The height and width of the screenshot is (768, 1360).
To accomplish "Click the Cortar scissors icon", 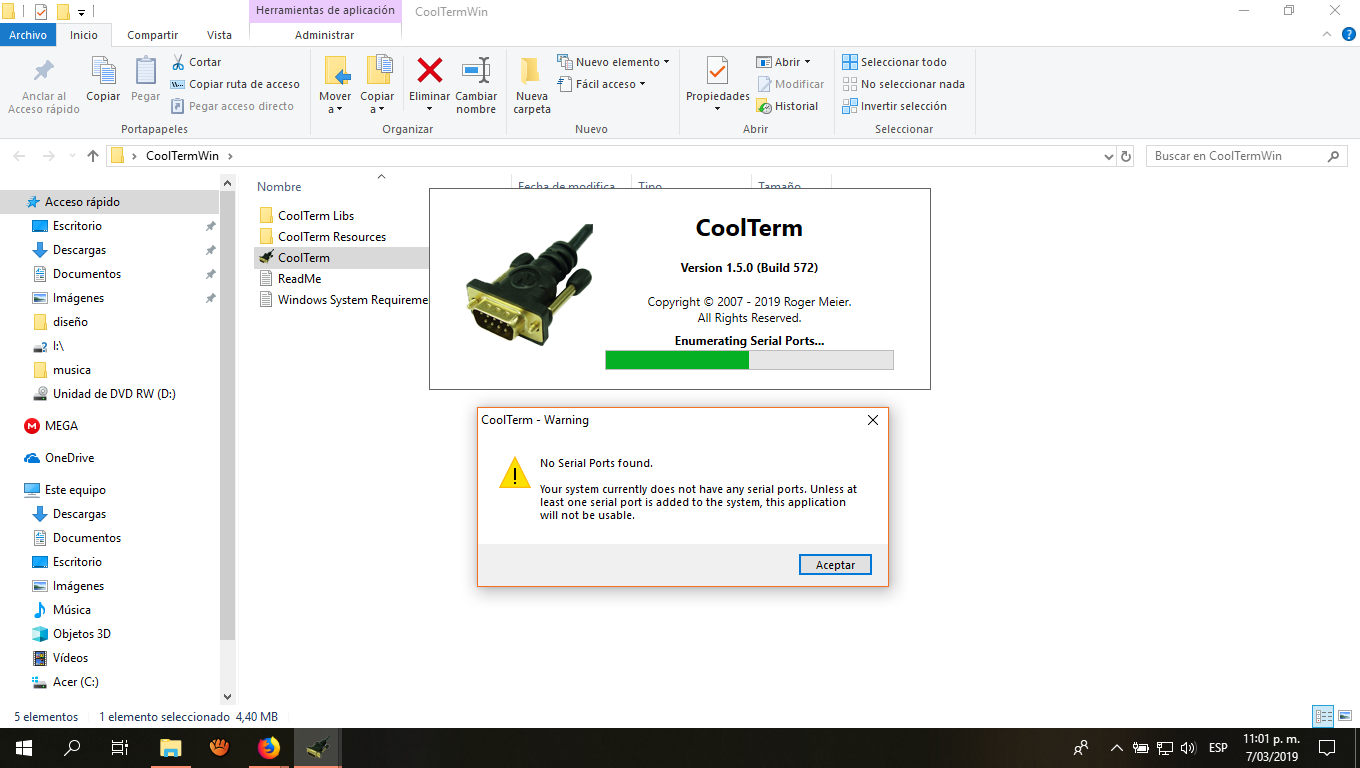I will click(x=179, y=62).
